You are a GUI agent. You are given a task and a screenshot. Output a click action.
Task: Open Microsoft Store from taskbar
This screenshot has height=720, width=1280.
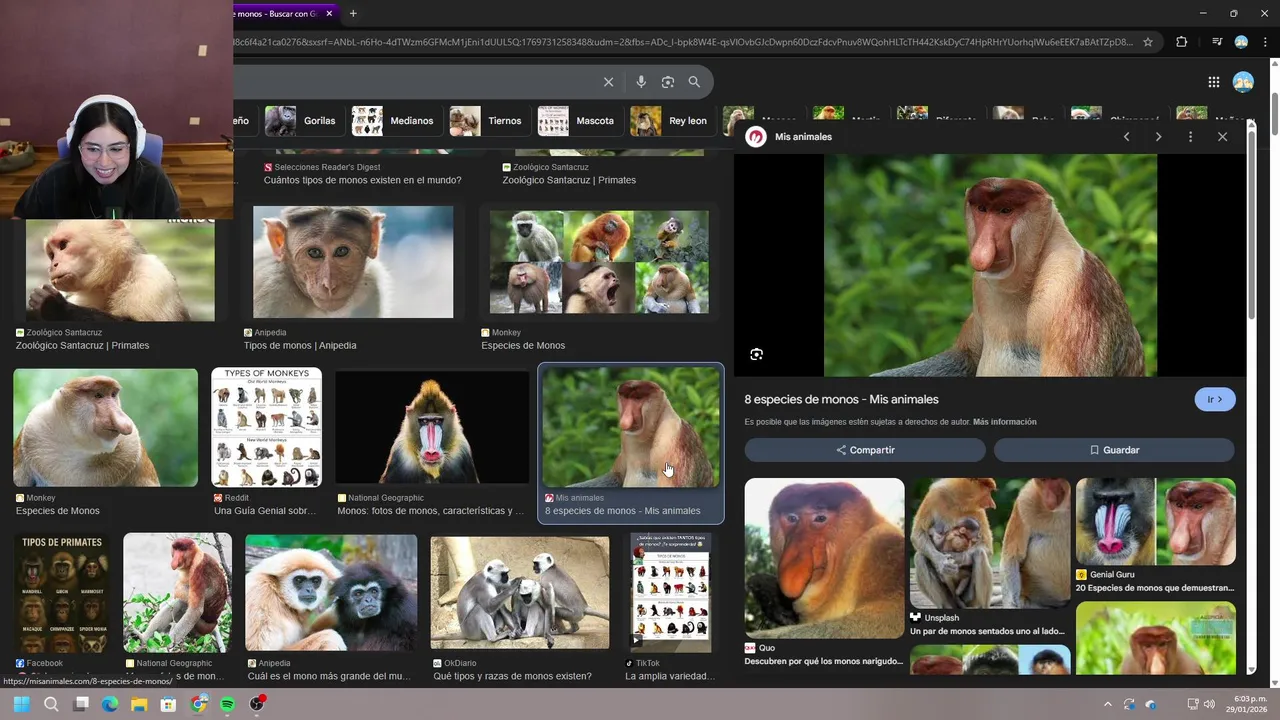[x=168, y=704]
